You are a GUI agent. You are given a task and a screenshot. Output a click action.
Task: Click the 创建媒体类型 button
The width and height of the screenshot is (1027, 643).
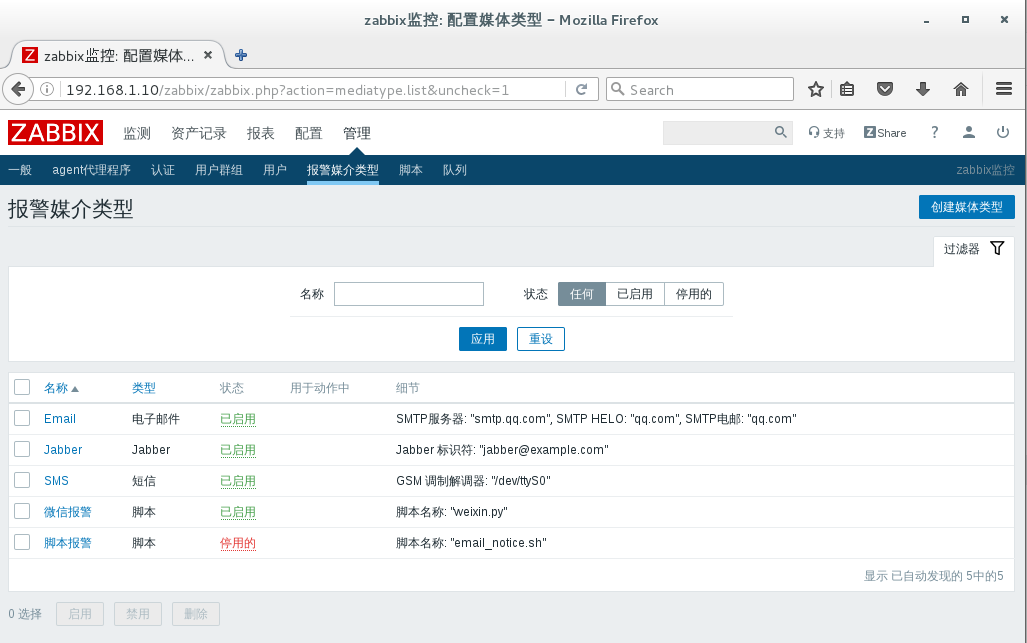[967, 207]
